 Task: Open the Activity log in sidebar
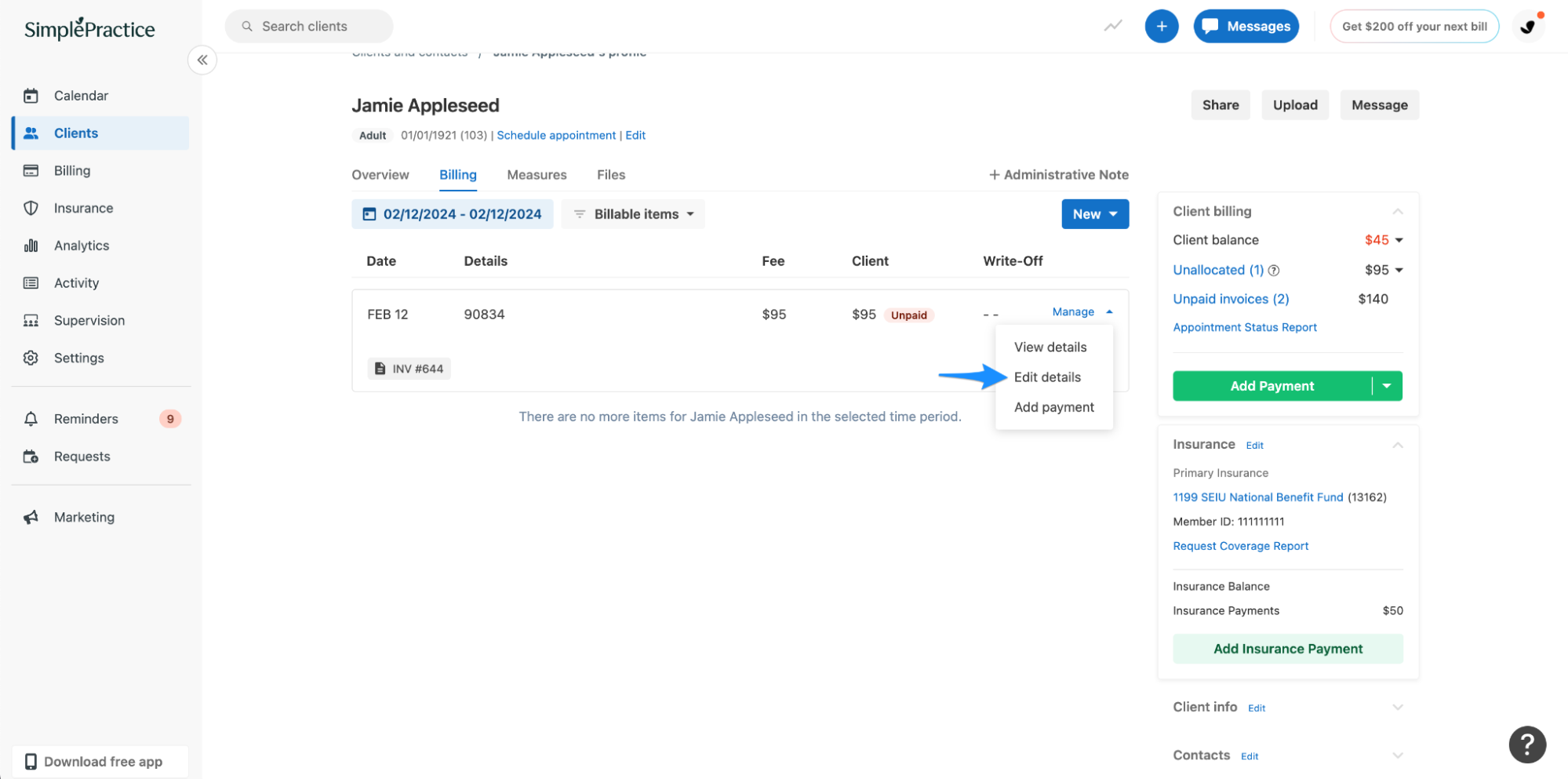76,282
